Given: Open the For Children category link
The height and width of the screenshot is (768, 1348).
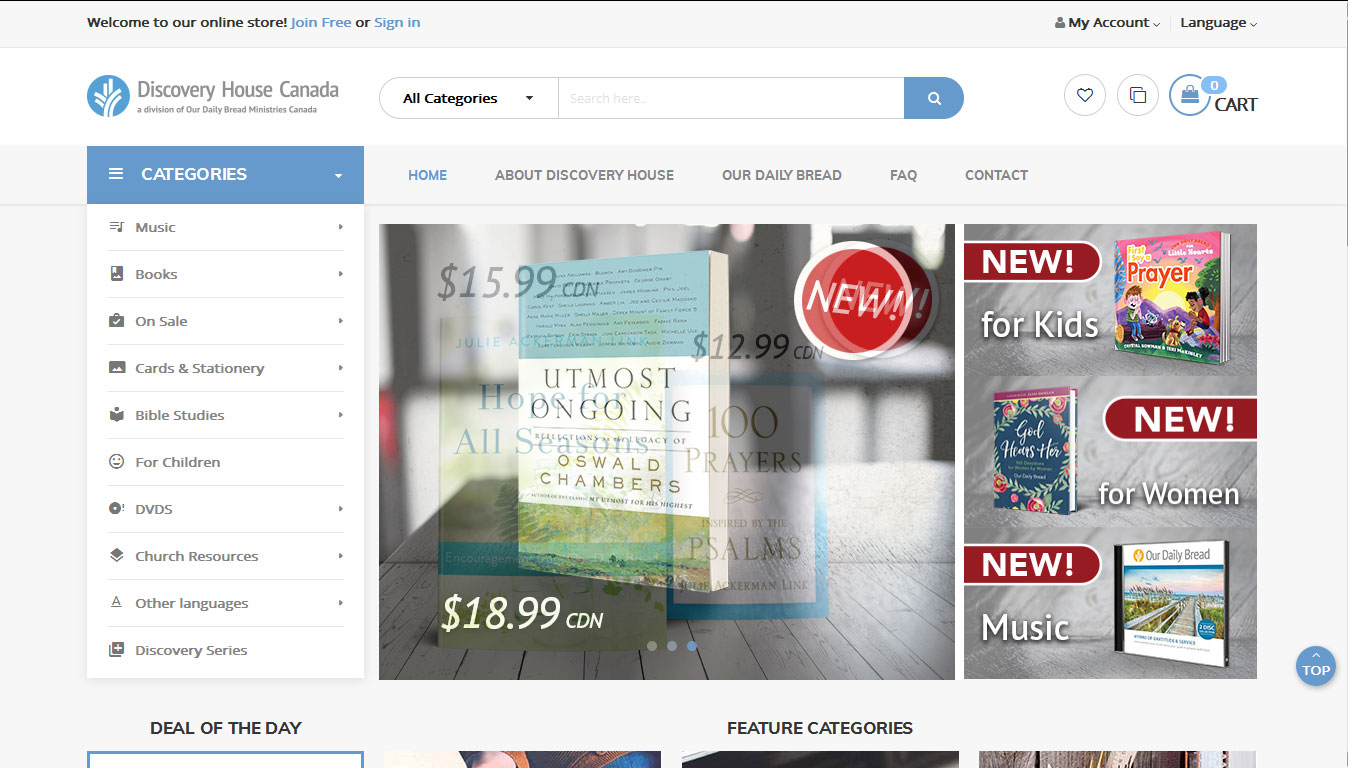Looking at the screenshot, I should [x=177, y=462].
